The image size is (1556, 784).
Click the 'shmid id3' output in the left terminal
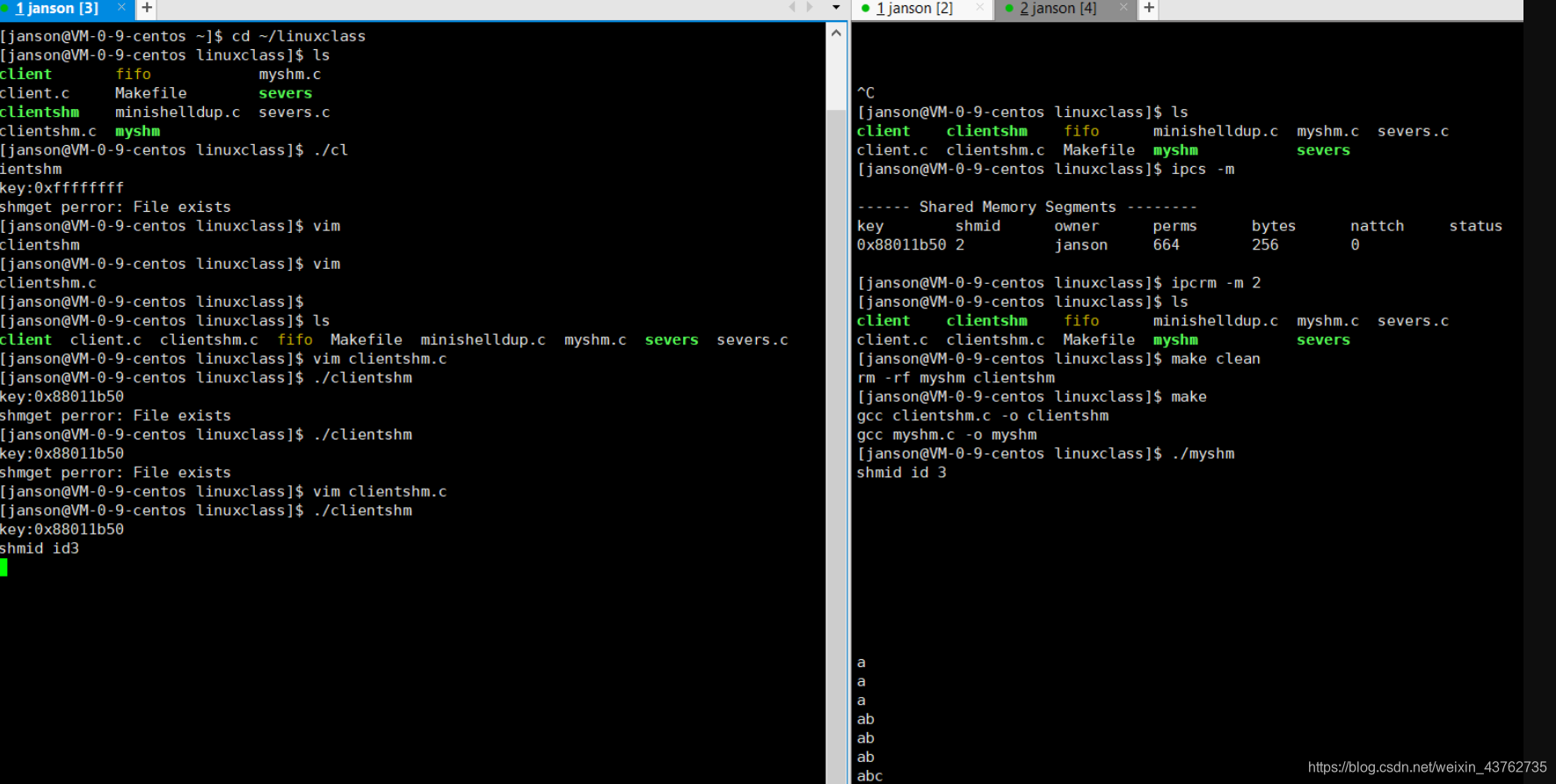tap(40, 548)
